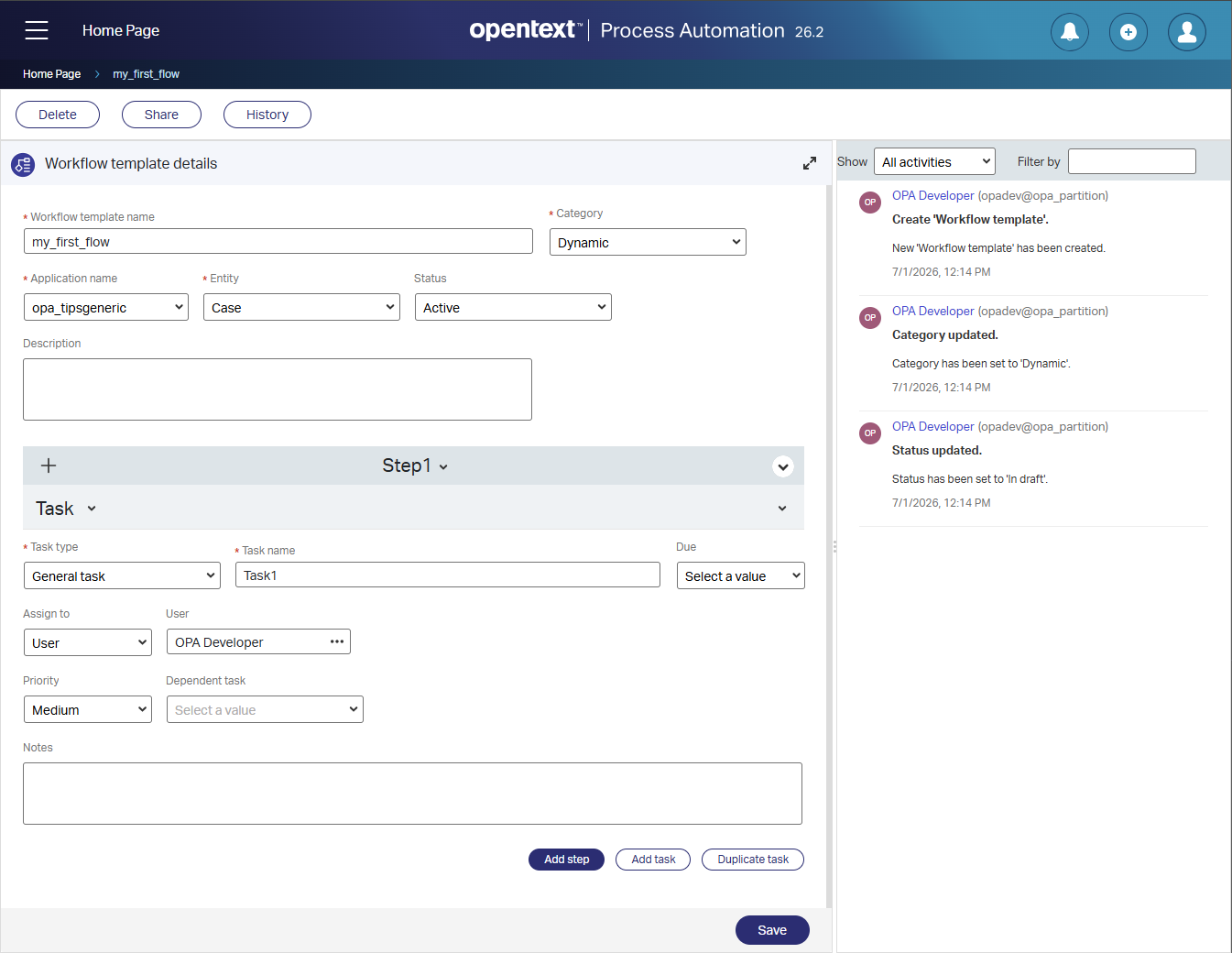Open OPA Developer link in Create entry
The height and width of the screenshot is (953, 1232).
932,195
